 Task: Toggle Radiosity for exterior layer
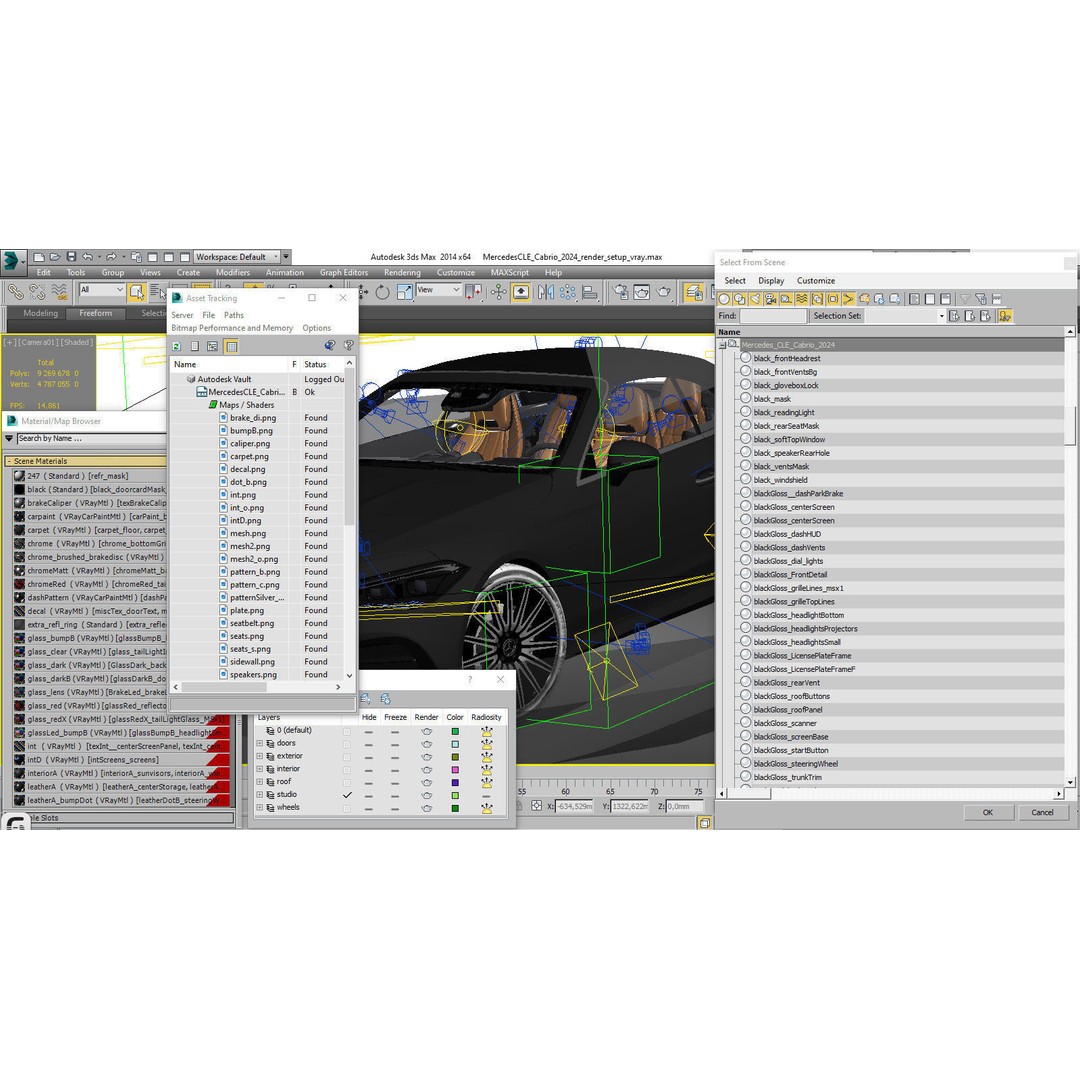click(x=486, y=756)
